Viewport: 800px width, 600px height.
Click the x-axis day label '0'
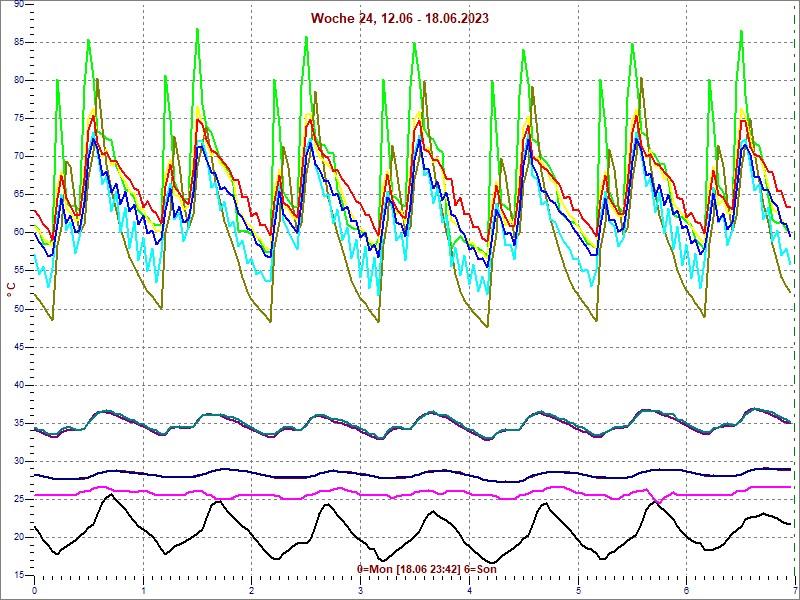pyautogui.click(x=35, y=592)
